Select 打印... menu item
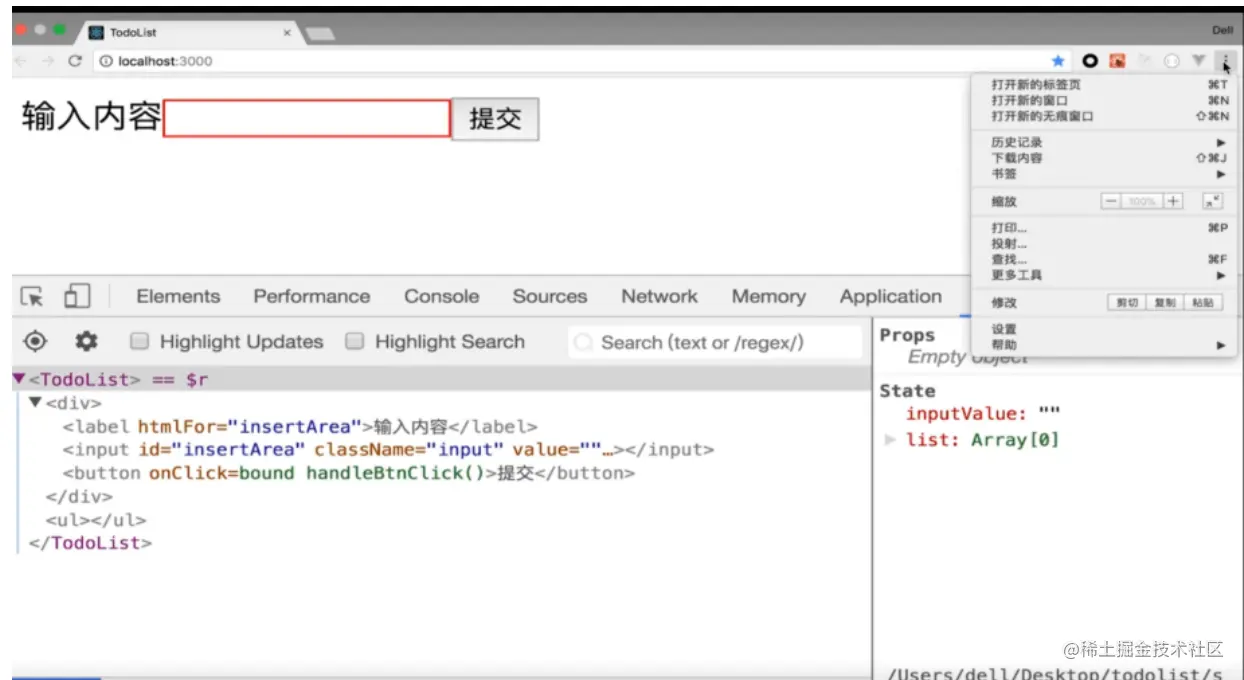1244x680 pixels. (x=1104, y=228)
